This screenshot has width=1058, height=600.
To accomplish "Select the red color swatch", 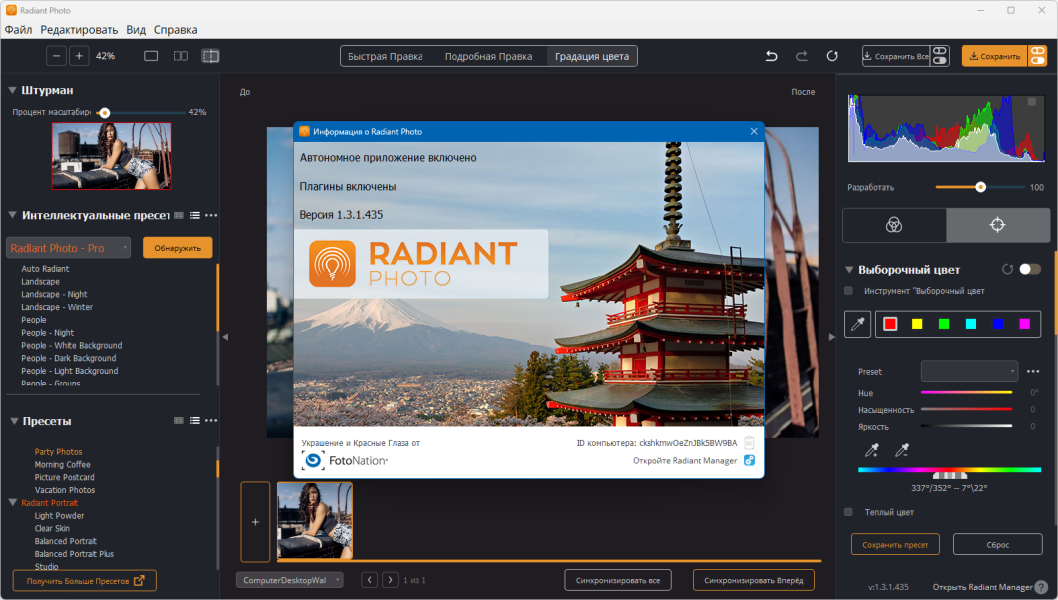I will (x=890, y=324).
